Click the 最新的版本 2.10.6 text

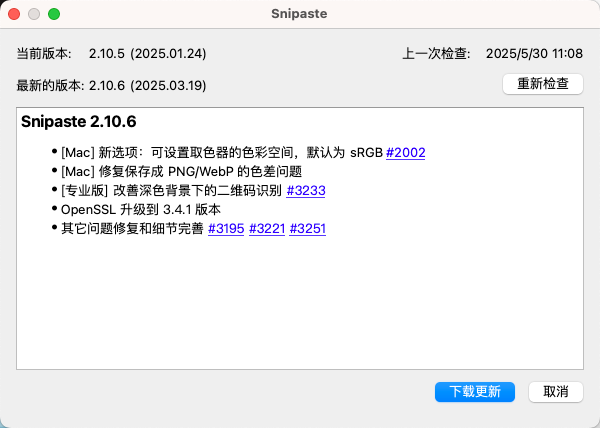coord(112,85)
